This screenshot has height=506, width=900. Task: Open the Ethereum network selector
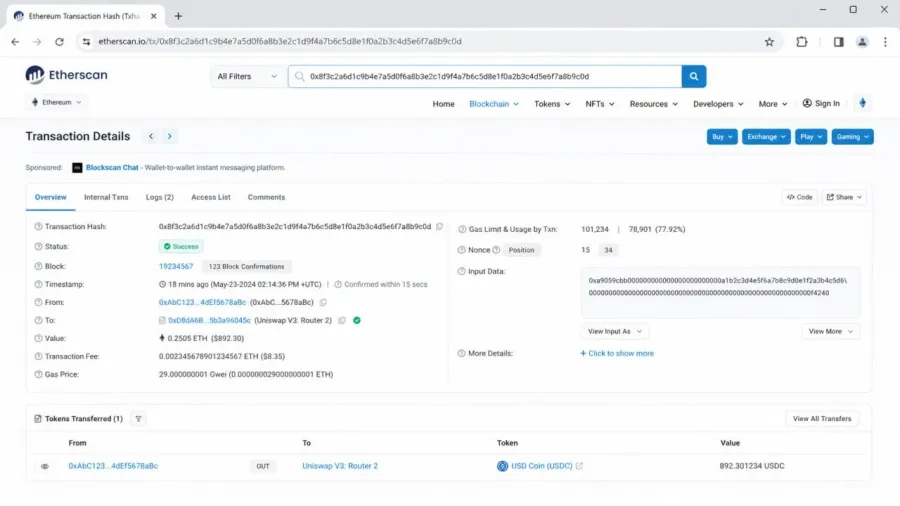[x=56, y=102]
